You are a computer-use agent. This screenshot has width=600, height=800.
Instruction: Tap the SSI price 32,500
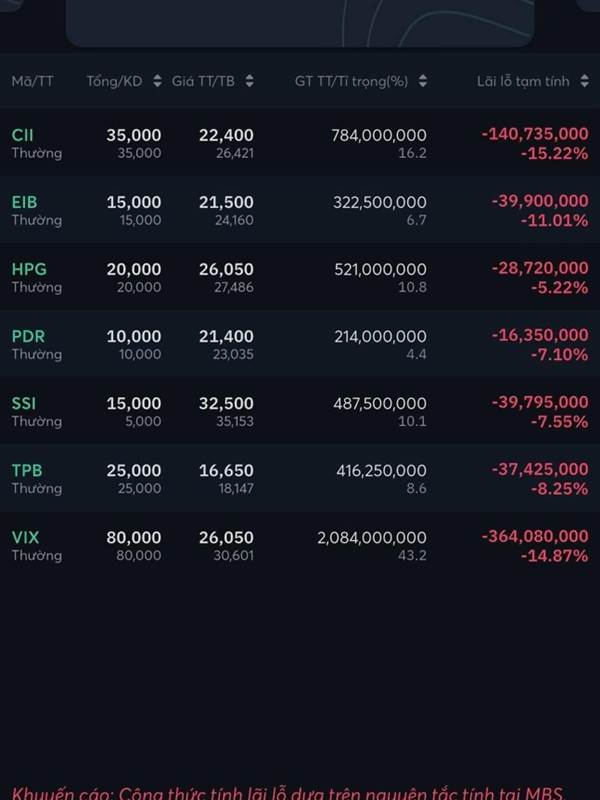tap(226, 403)
